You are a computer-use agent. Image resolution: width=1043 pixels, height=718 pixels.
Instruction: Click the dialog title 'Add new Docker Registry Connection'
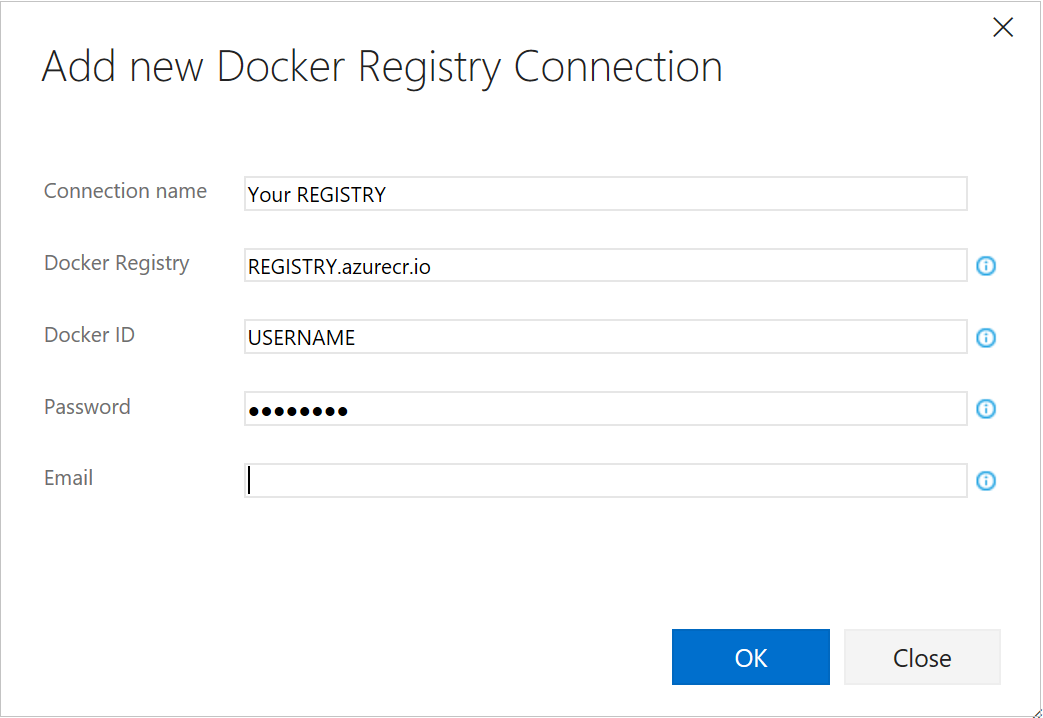[x=382, y=68]
